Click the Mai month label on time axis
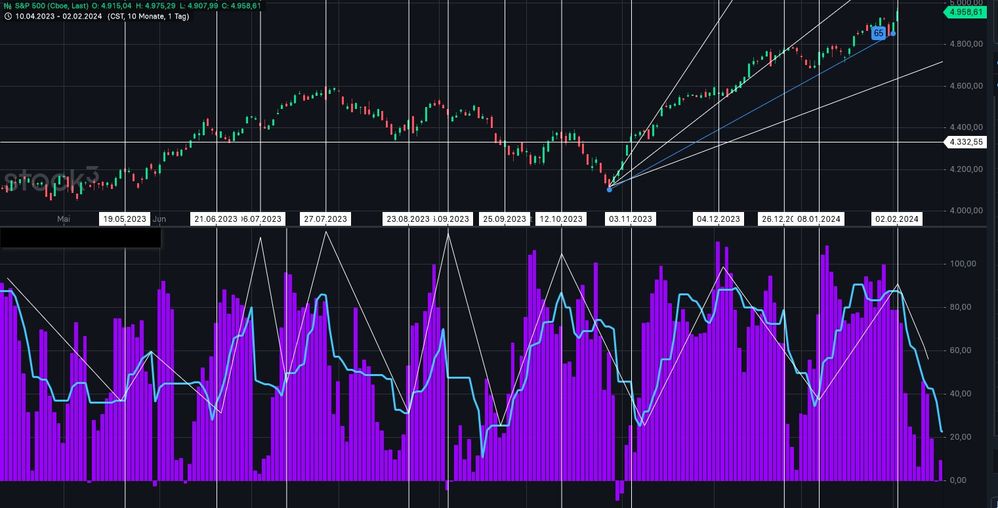This screenshot has height=508, width=998. tap(63, 219)
